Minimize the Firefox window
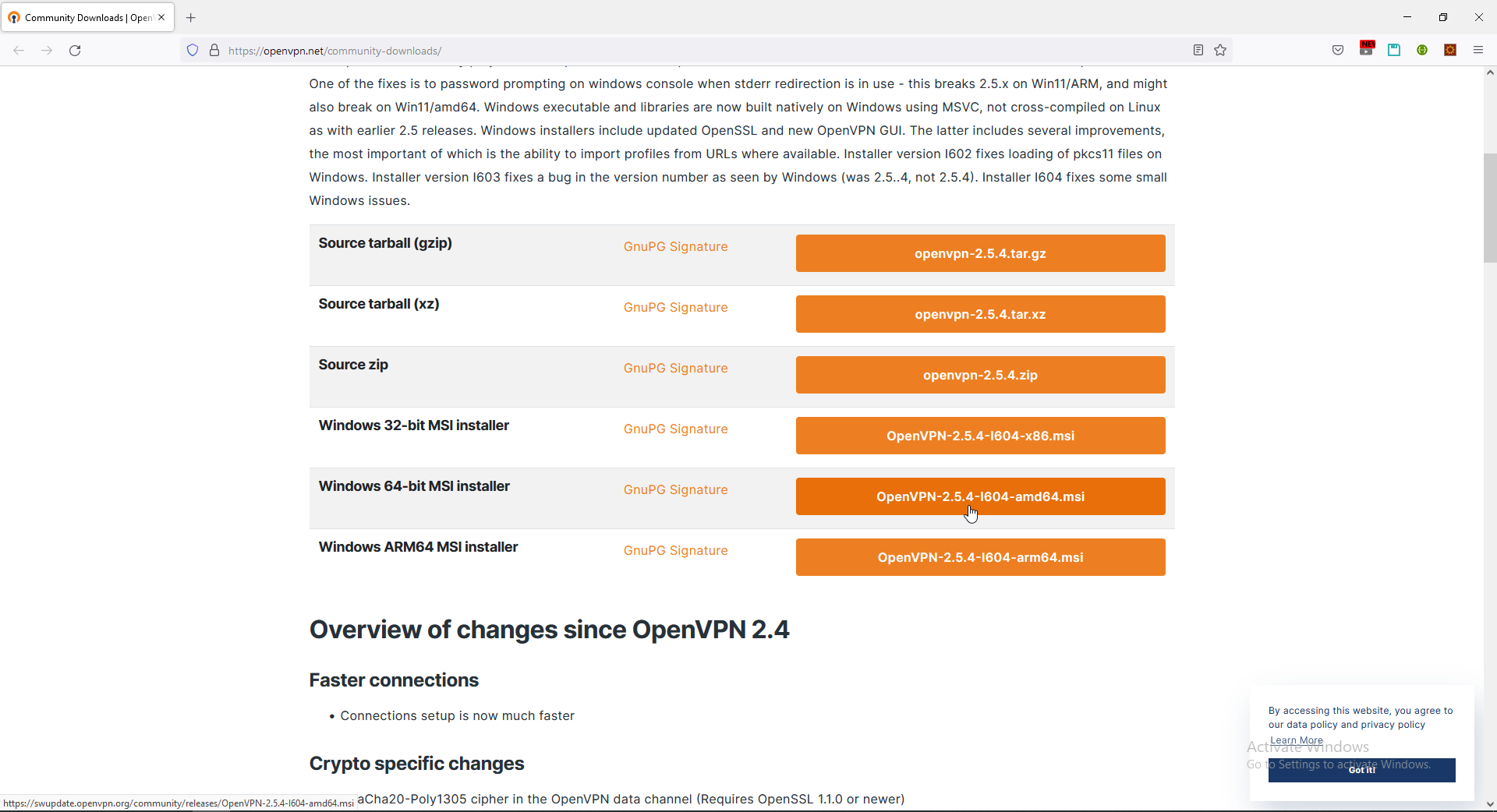The width and height of the screenshot is (1497, 812). point(1407,17)
